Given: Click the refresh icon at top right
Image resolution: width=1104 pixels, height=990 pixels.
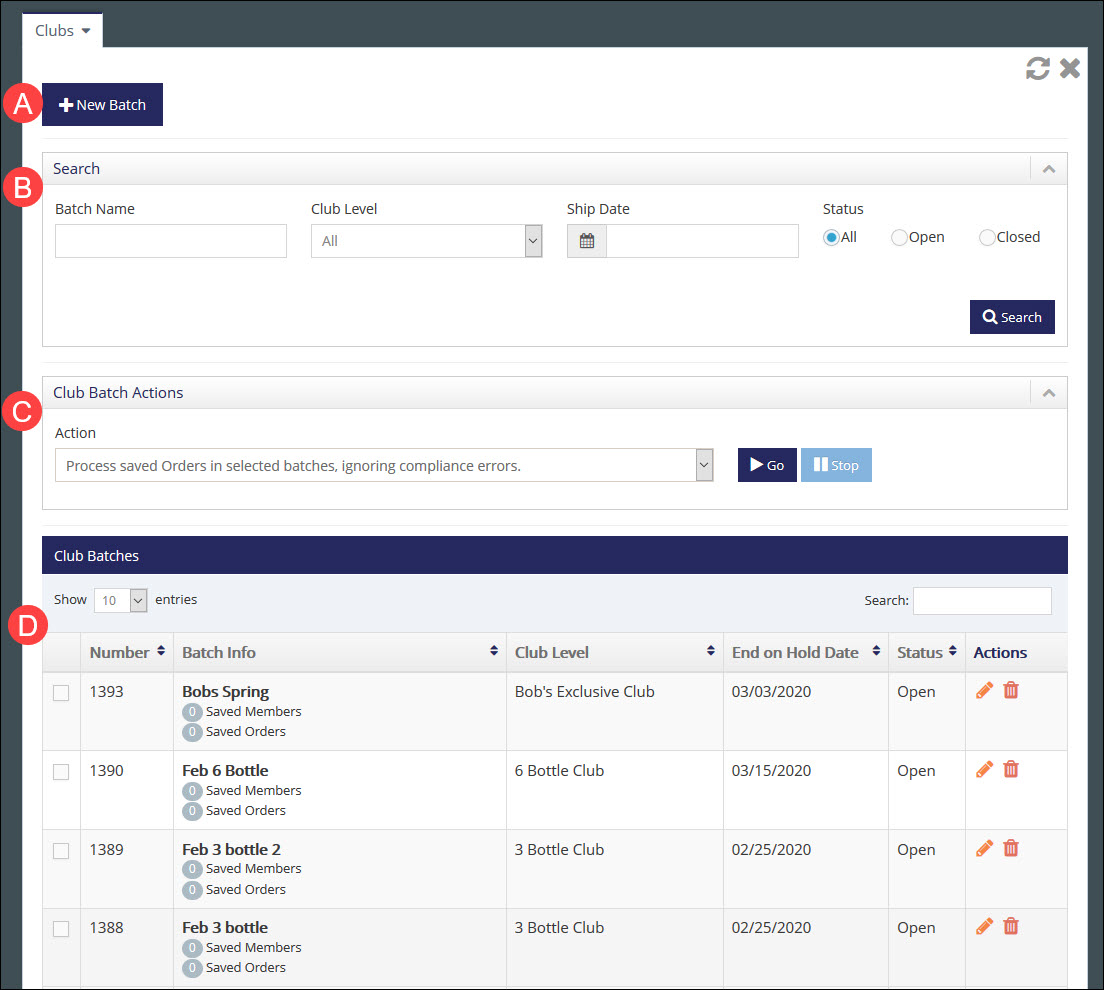Looking at the screenshot, I should coord(1037,68).
